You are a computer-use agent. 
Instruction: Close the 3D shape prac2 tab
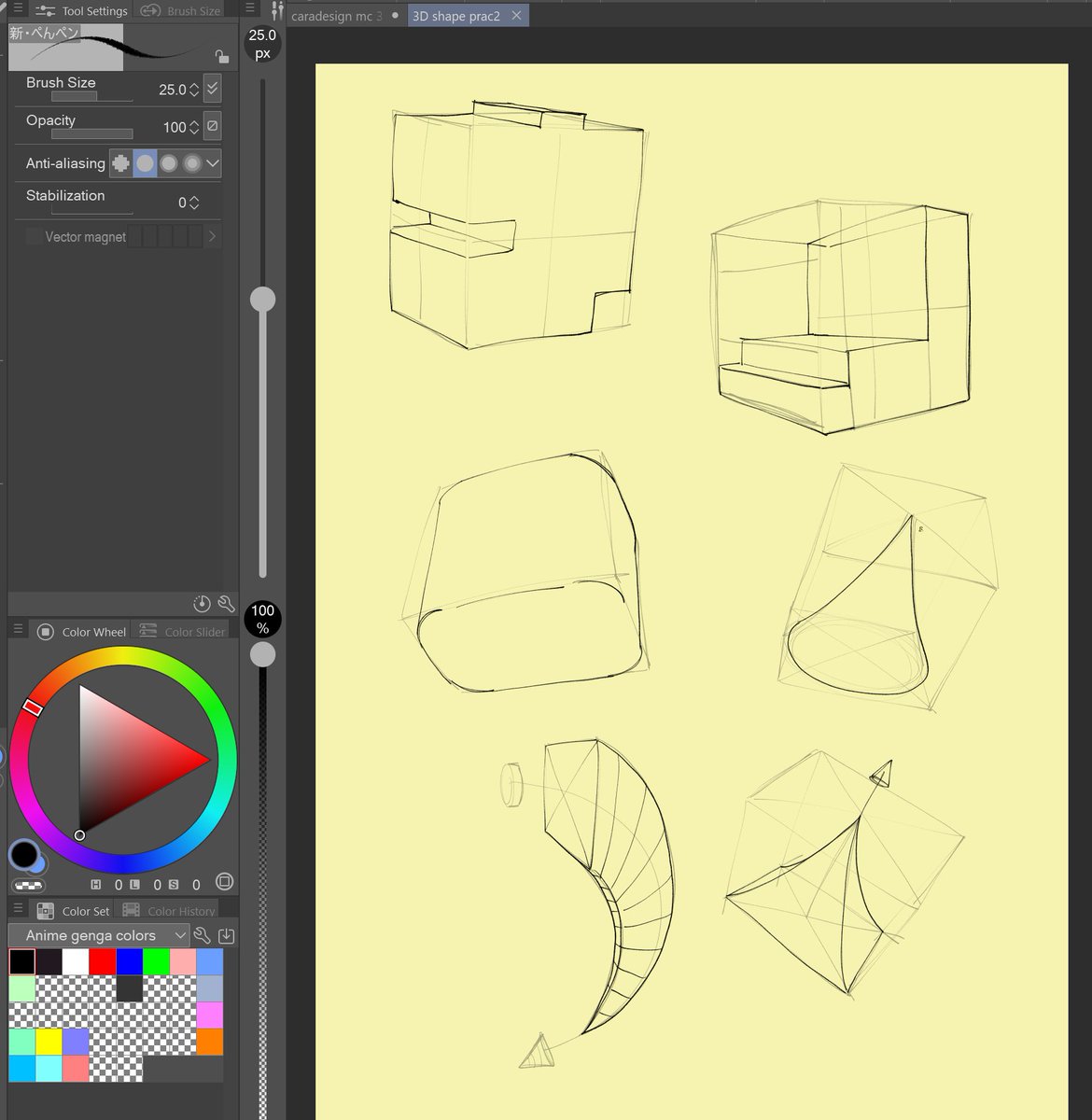[x=516, y=16]
